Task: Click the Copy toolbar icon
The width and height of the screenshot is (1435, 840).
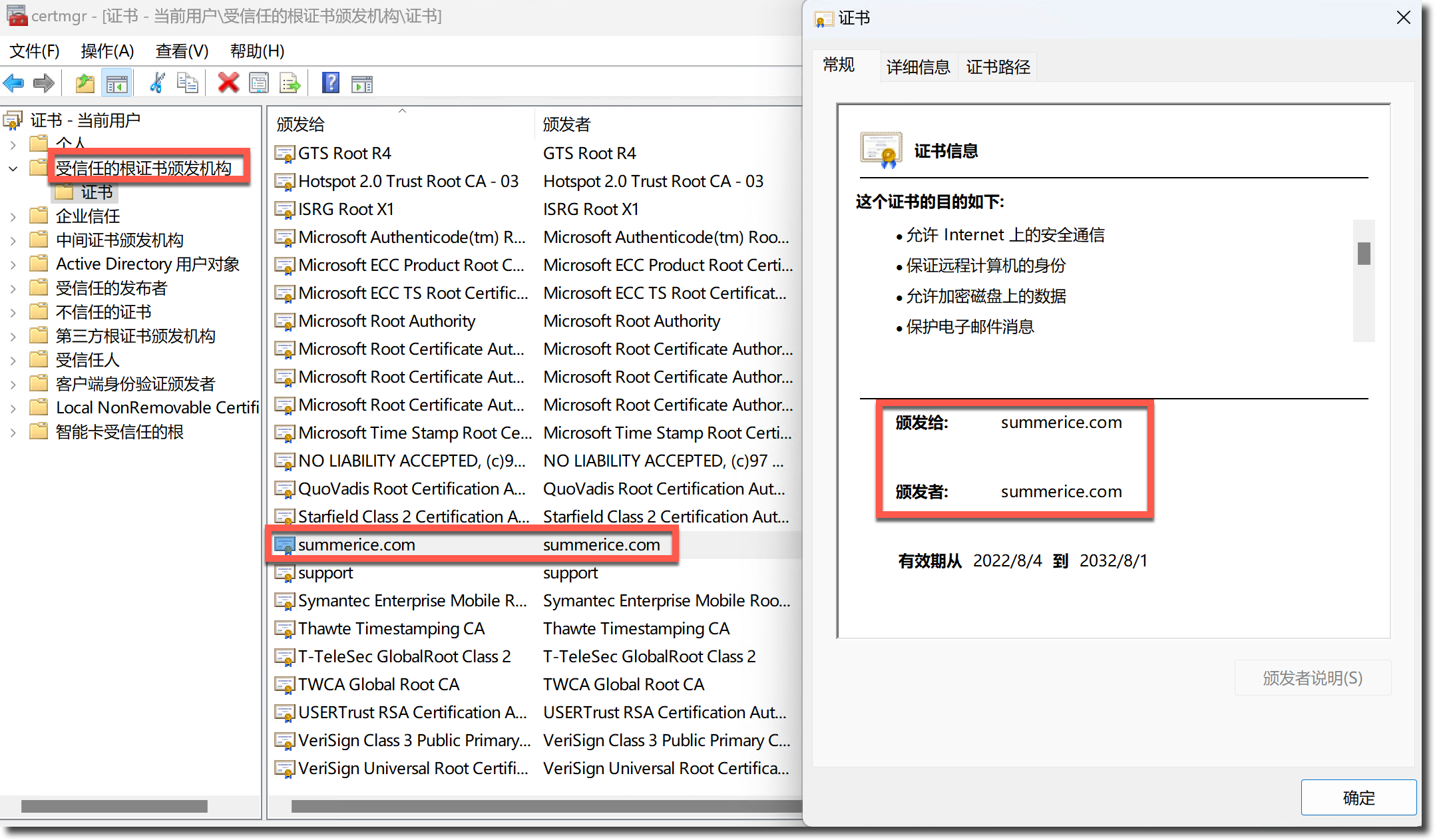Action: 188,83
